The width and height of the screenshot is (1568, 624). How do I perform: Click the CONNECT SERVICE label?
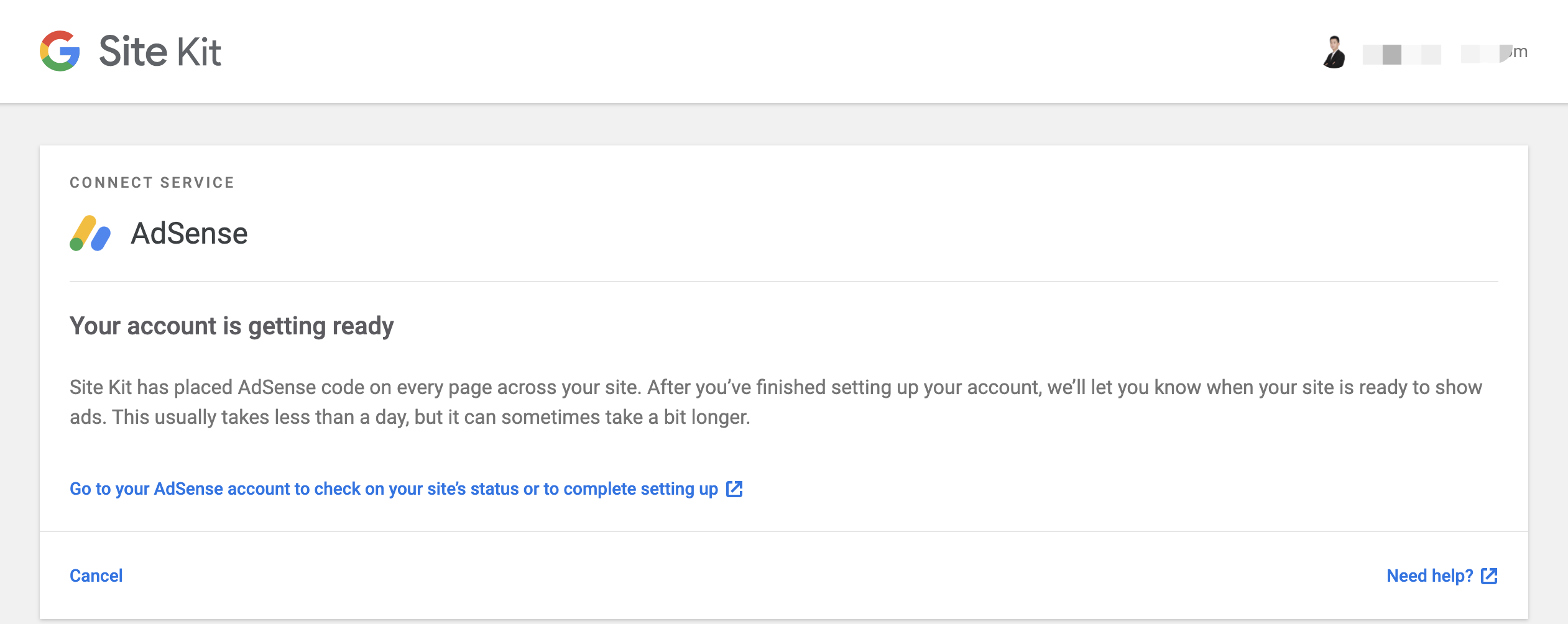click(152, 182)
